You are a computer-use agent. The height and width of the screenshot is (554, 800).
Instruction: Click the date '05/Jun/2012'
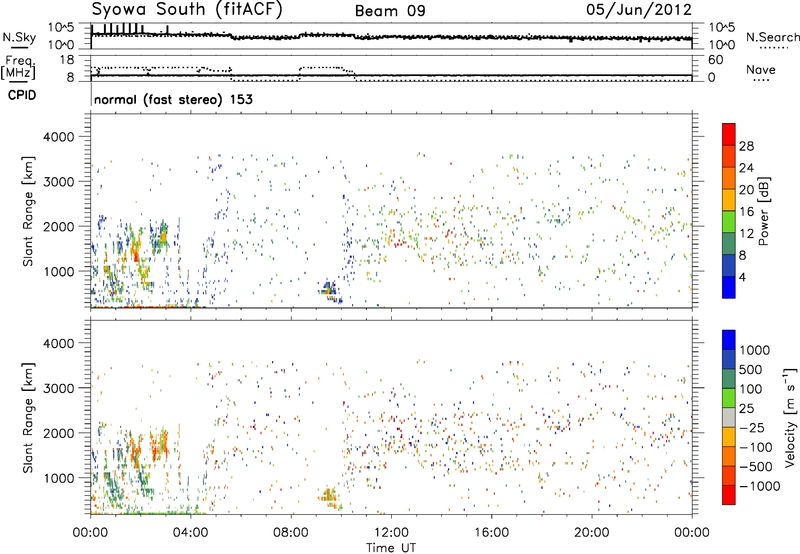click(639, 10)
